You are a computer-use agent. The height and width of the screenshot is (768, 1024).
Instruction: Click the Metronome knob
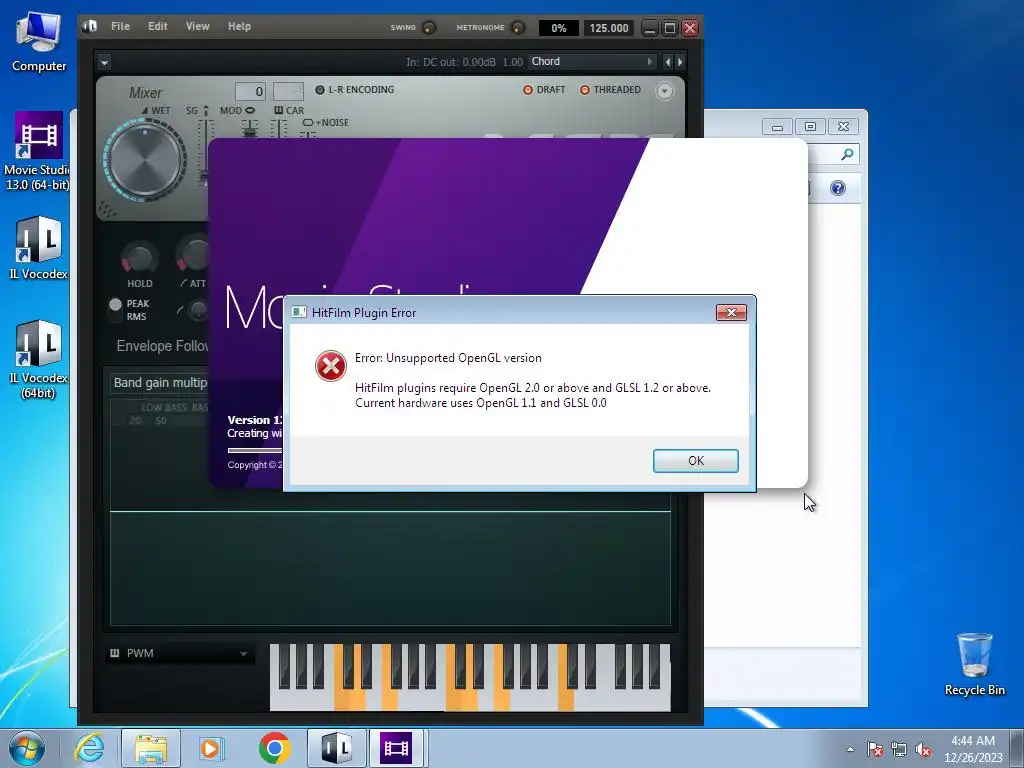click(518, 27)
